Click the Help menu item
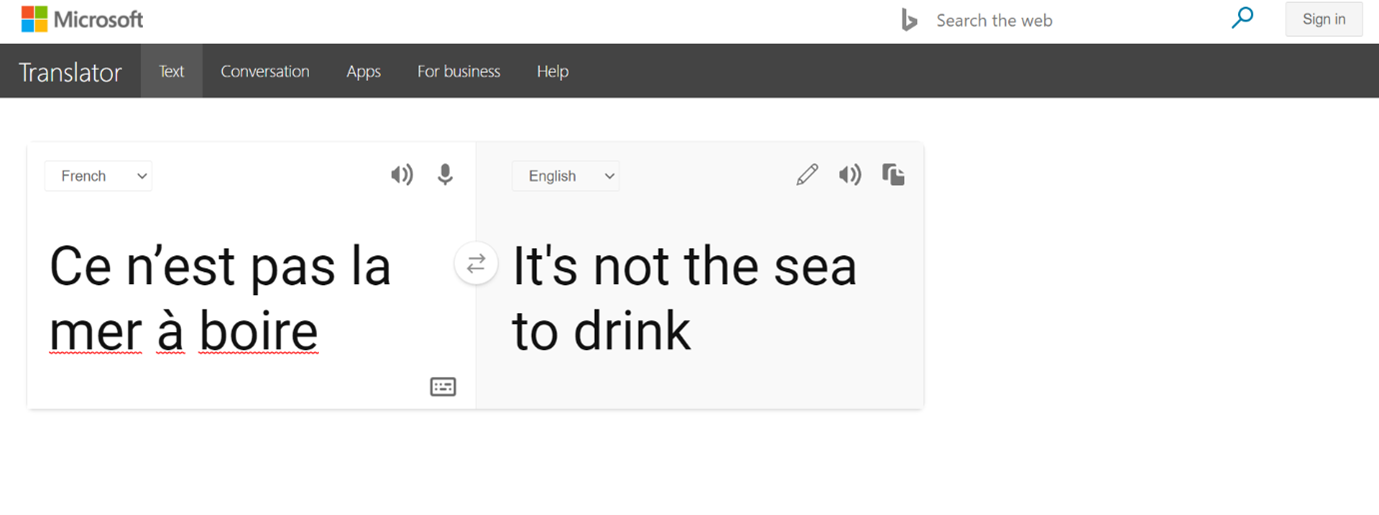 tap(552, 71)
